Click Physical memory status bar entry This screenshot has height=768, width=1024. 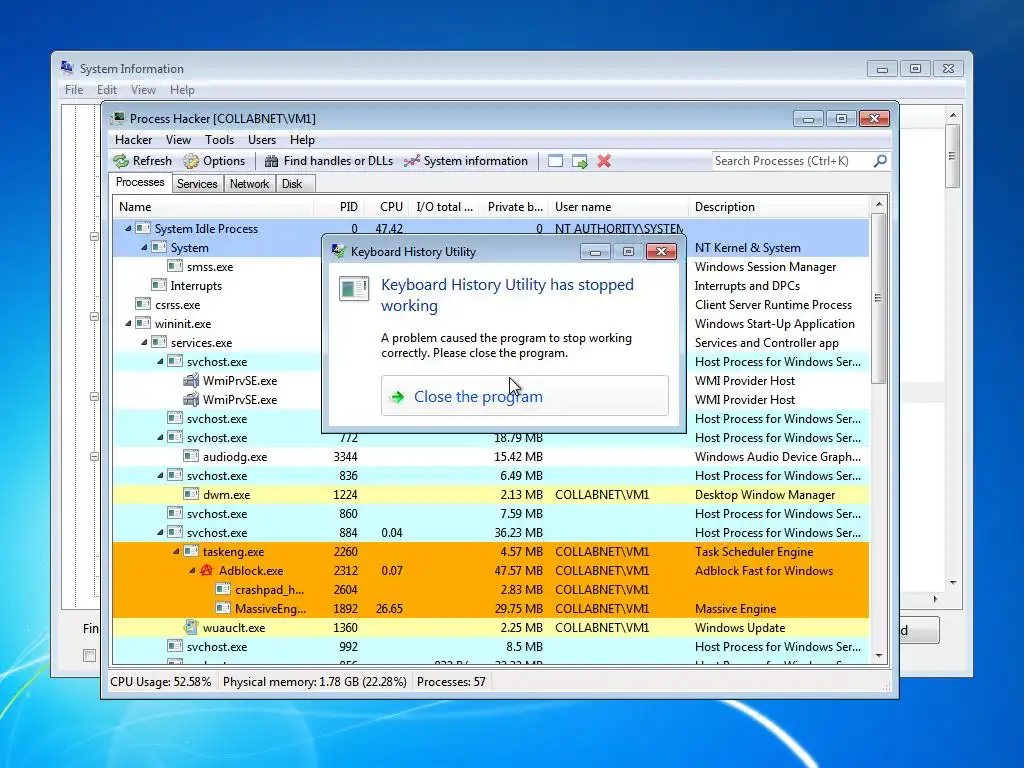pyautogui.click(x=315, y=682)
